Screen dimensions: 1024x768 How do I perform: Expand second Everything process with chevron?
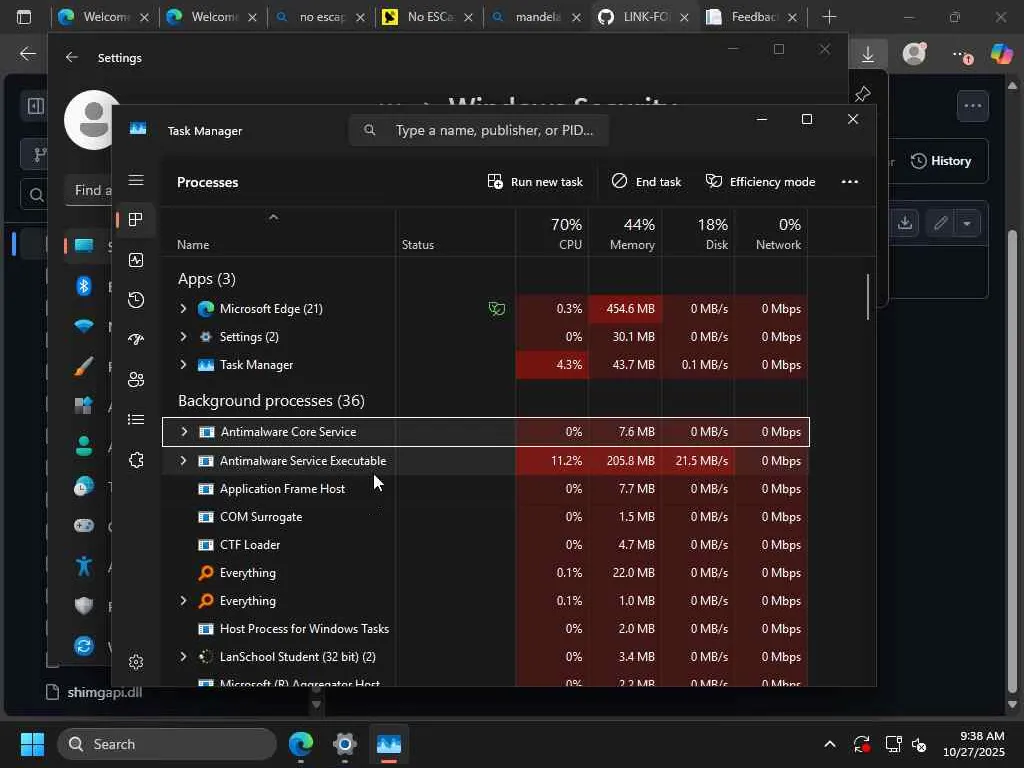tap(184, 600)
